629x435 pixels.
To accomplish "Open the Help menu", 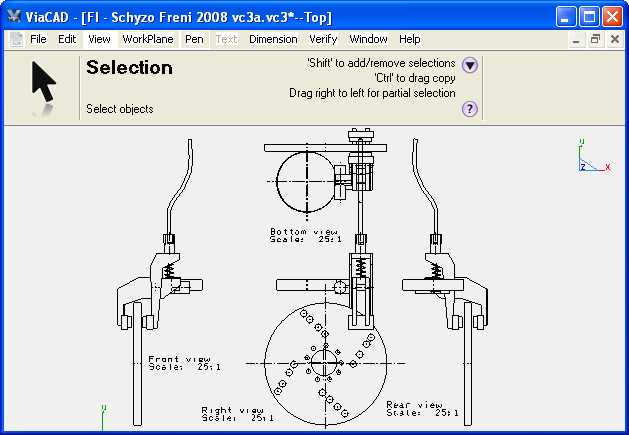I will 410,39.
